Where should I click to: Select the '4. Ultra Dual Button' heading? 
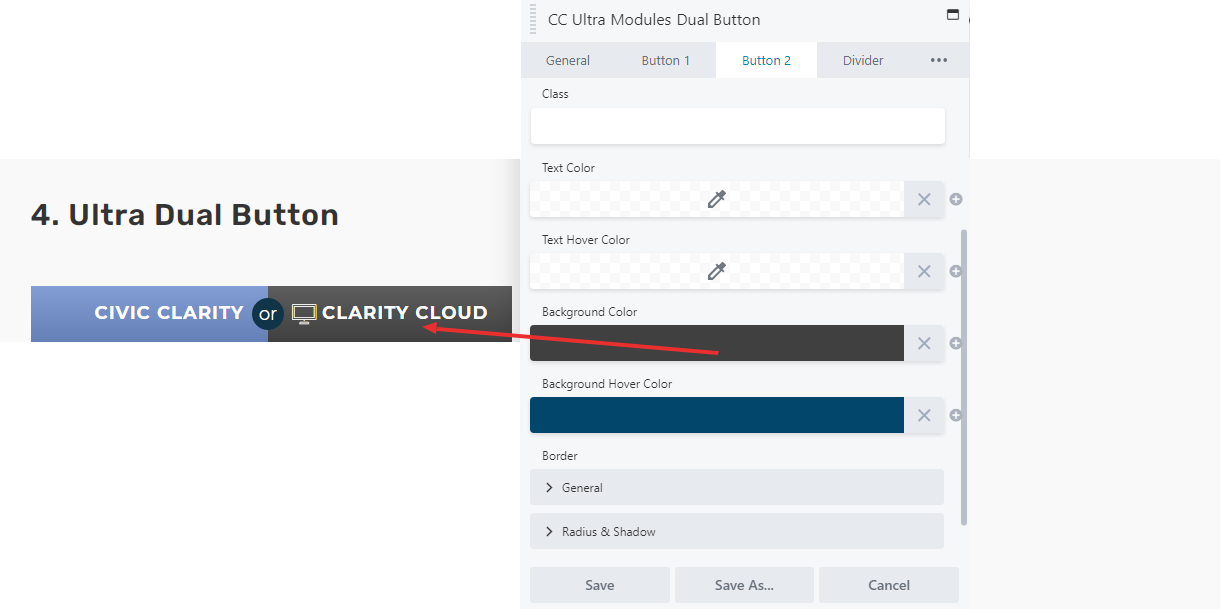(x=185, y=215)
